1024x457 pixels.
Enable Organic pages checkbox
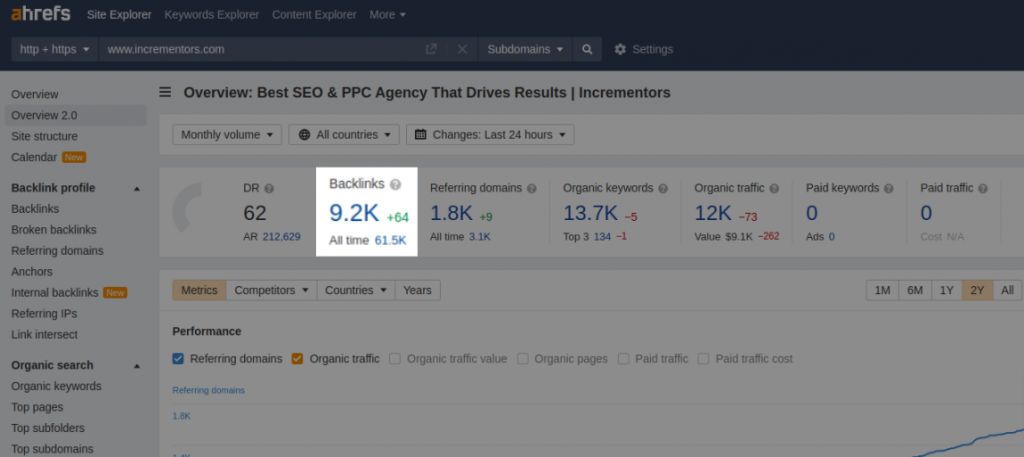[522, 358]
